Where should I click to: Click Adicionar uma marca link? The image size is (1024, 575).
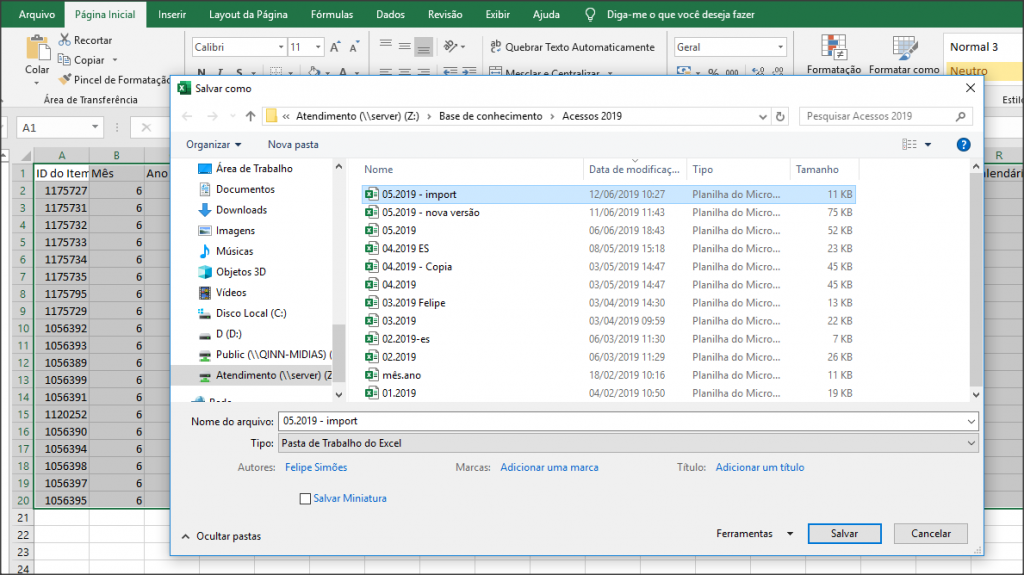[549, 467]
